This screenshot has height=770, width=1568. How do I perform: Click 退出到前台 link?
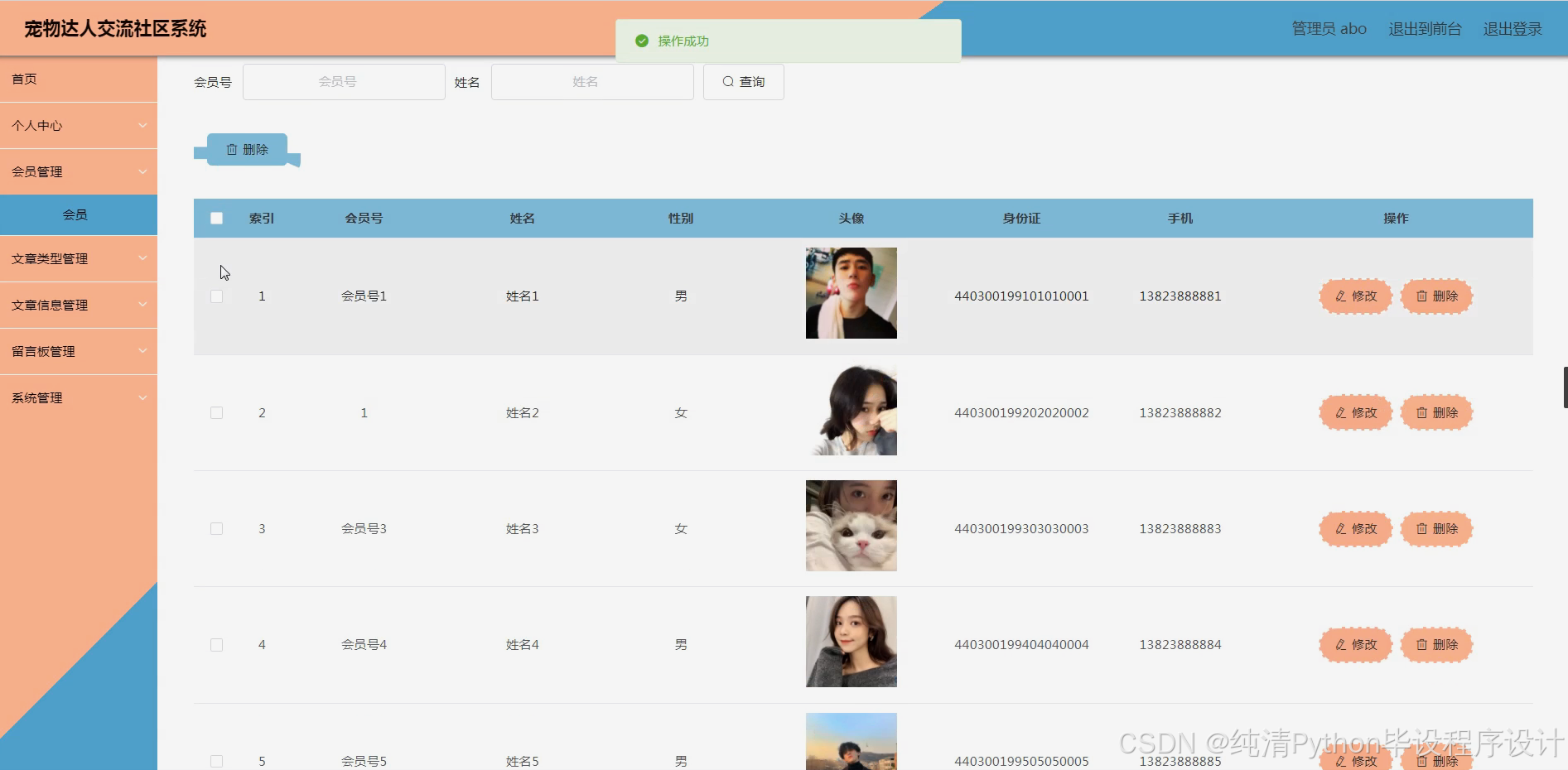click(x=1425, y=29)
